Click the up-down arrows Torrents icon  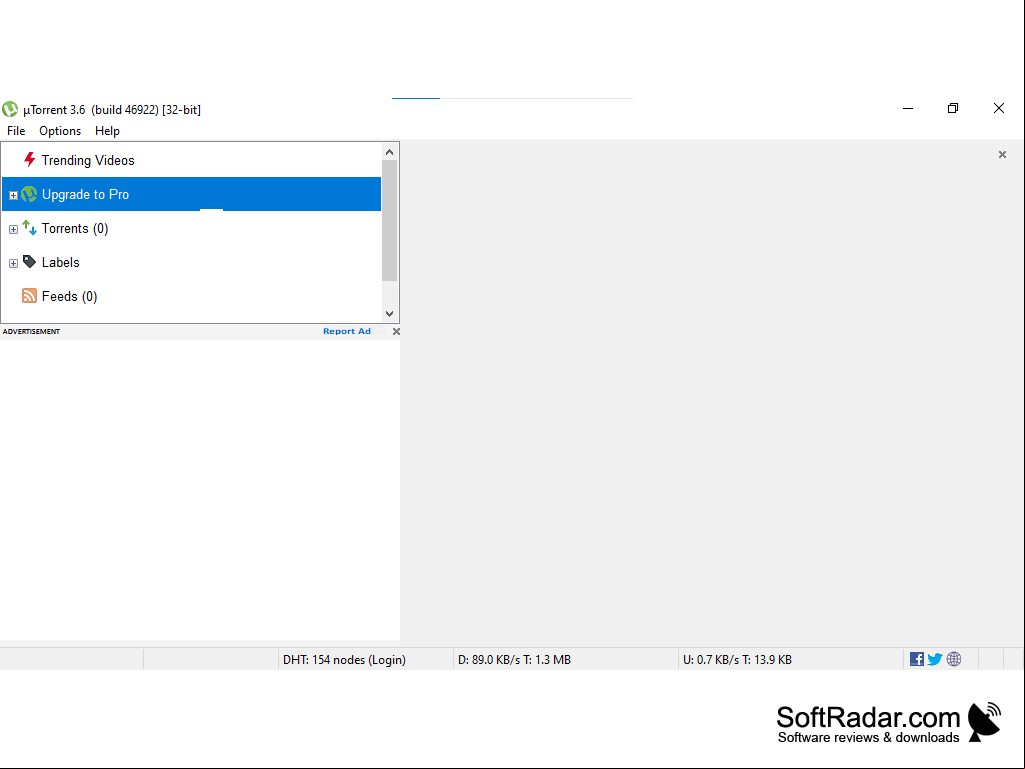(29, 228)
